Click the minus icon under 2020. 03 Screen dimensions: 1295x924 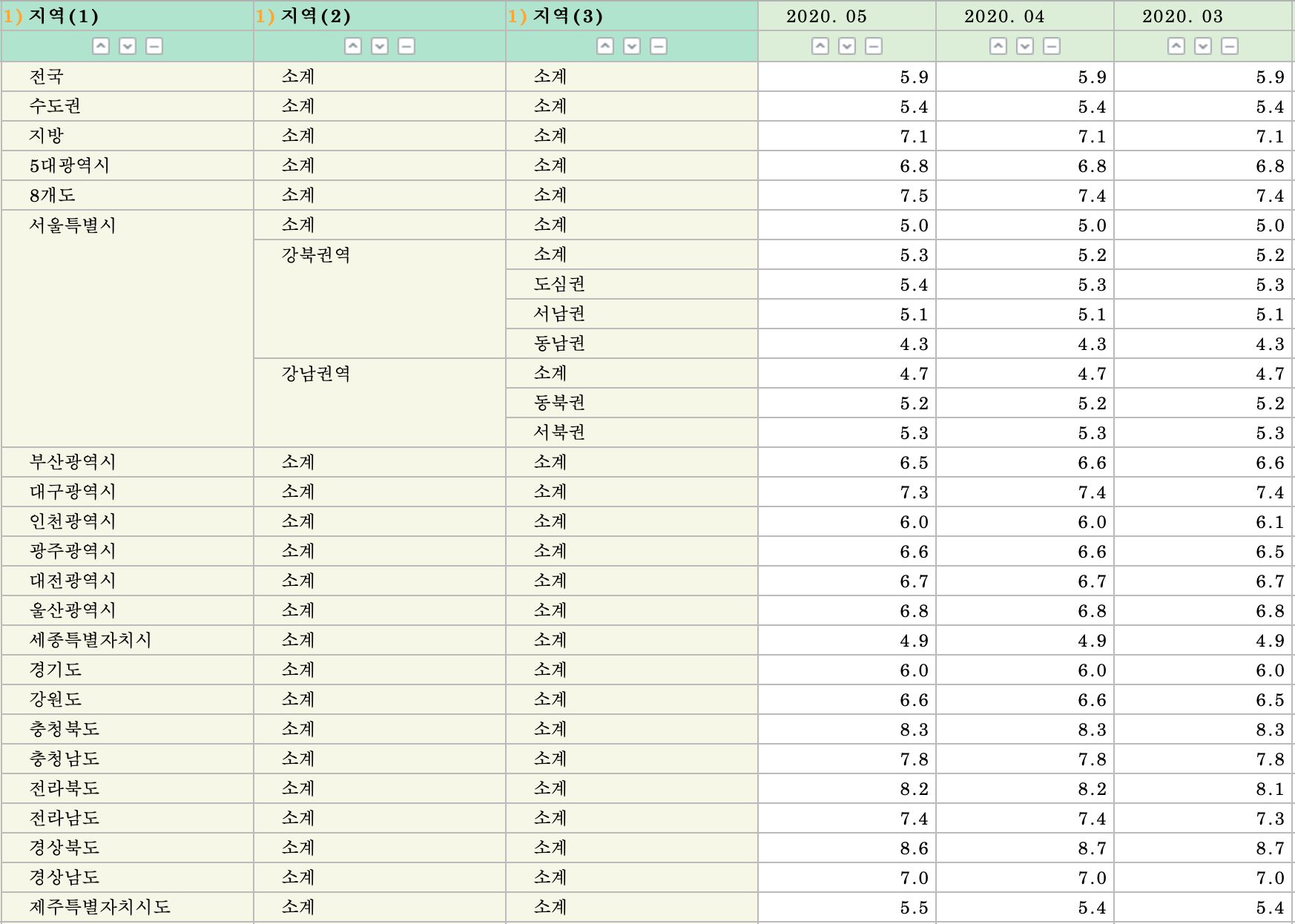pyautogui.click(x=1230, y=46)
